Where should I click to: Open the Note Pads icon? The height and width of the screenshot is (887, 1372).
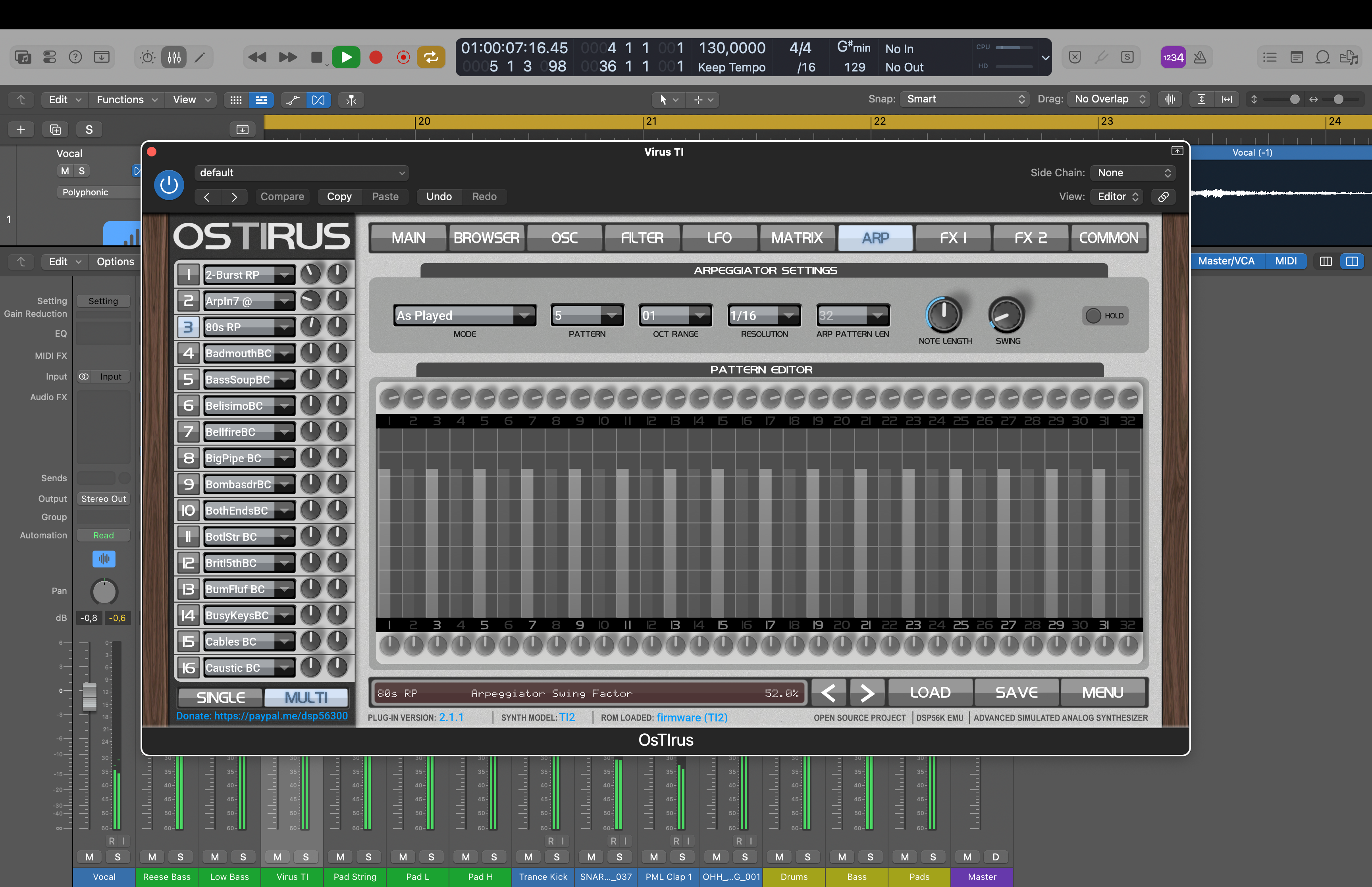point(1297,57)
